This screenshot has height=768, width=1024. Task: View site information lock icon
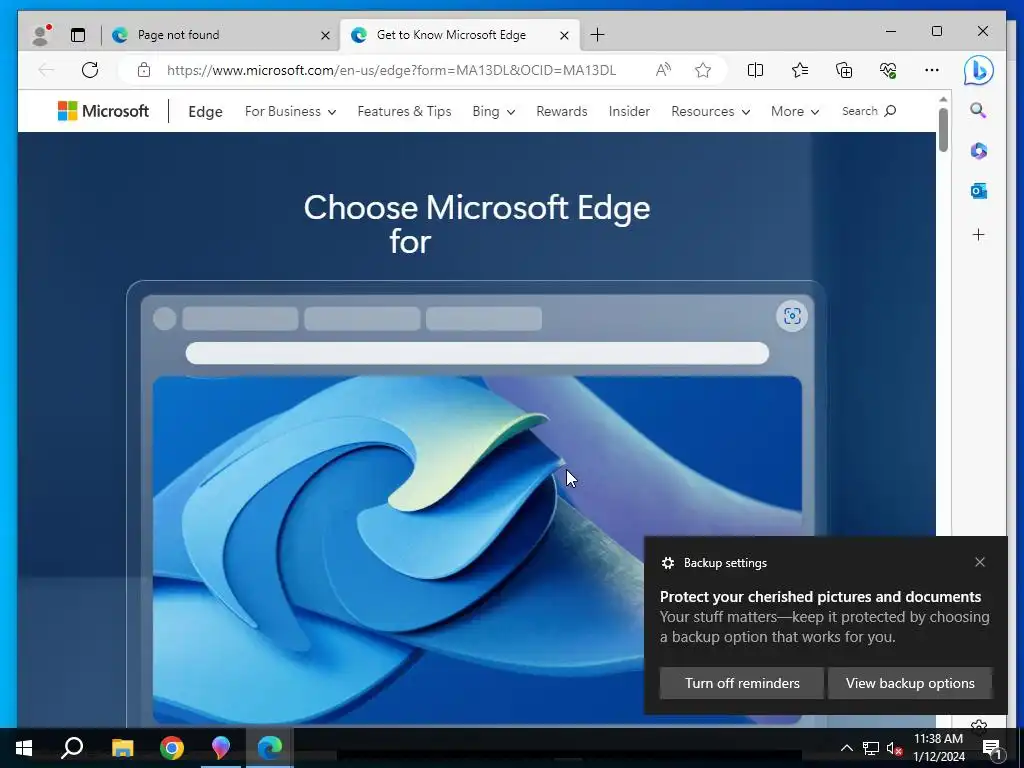tap(144, 70)
